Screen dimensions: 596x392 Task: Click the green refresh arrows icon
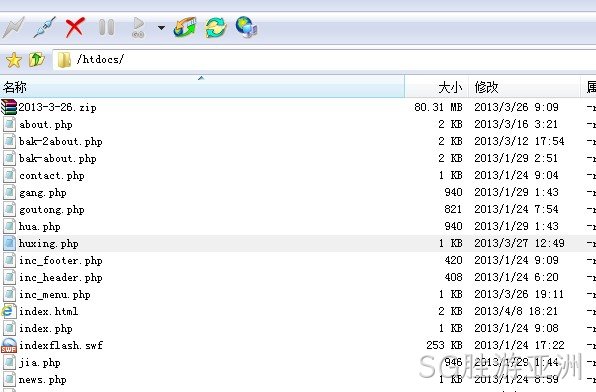click(x=216, y=27)
